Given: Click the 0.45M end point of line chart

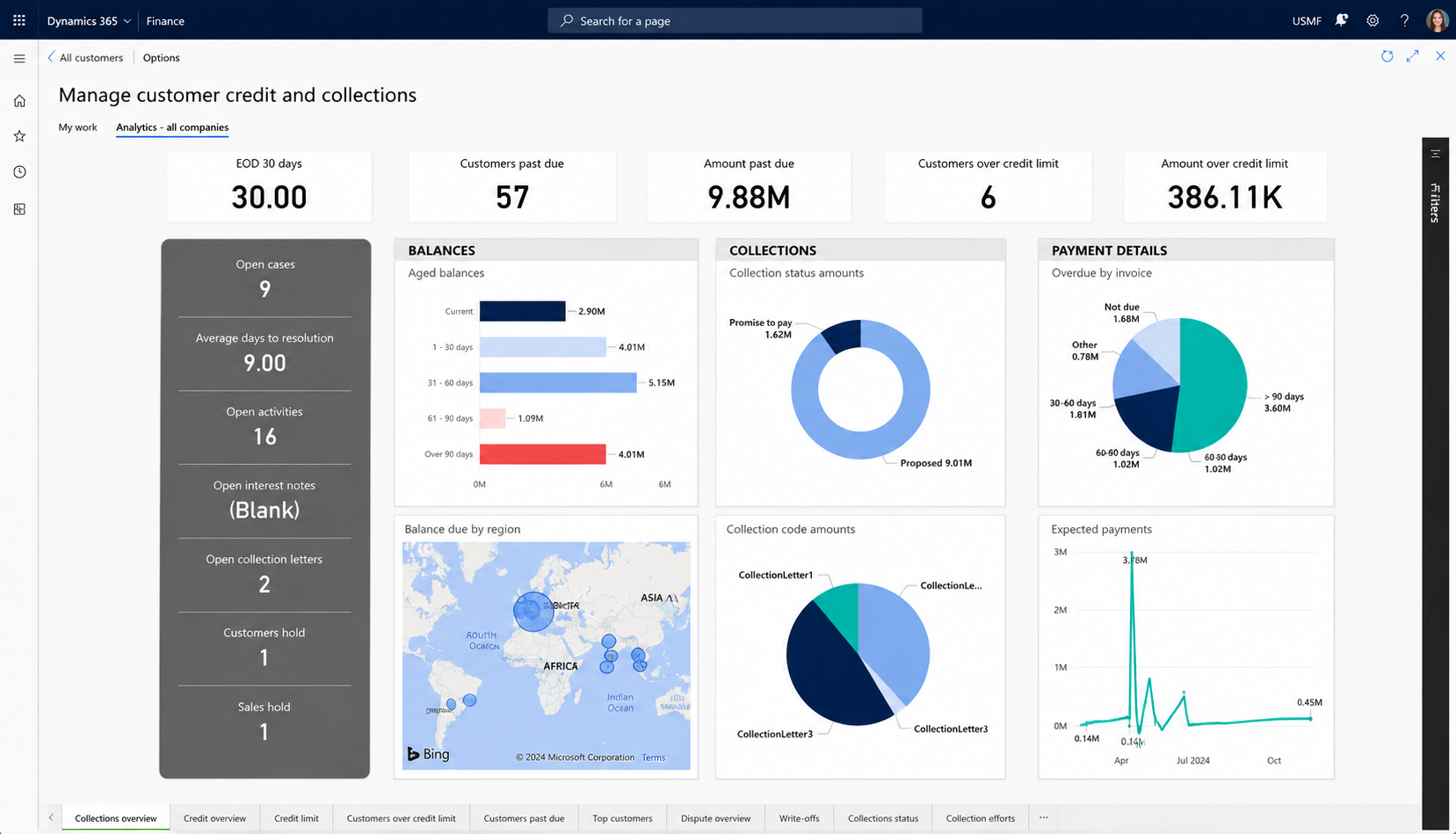Looking at the screenshot, I should tap(1310, 718).
